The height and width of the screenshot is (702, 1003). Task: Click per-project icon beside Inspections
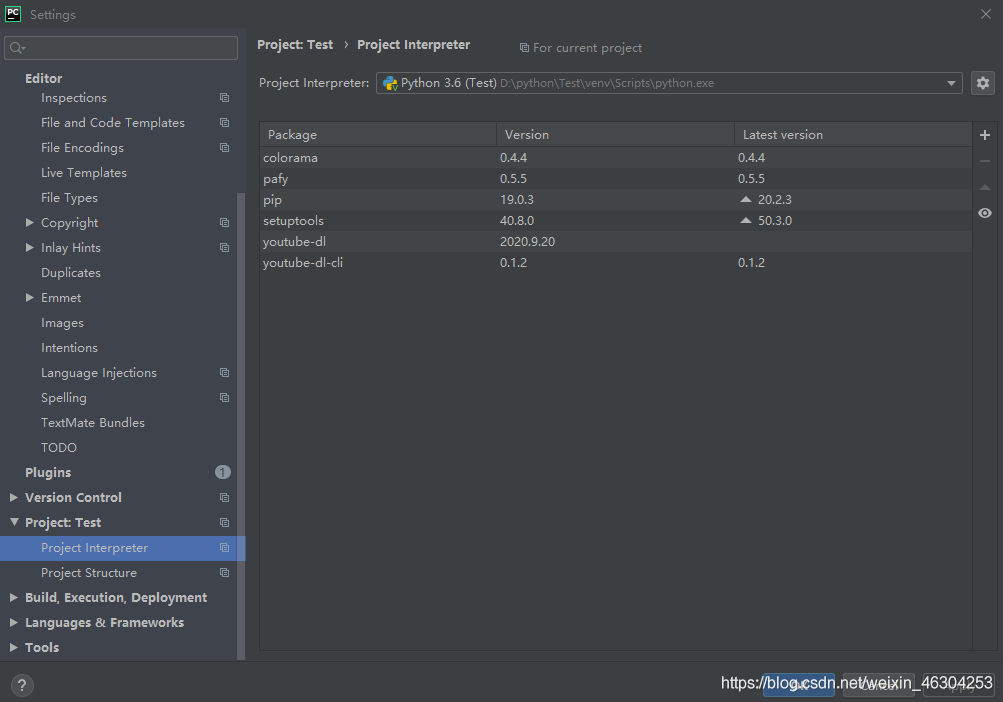[x=224, y=98]
